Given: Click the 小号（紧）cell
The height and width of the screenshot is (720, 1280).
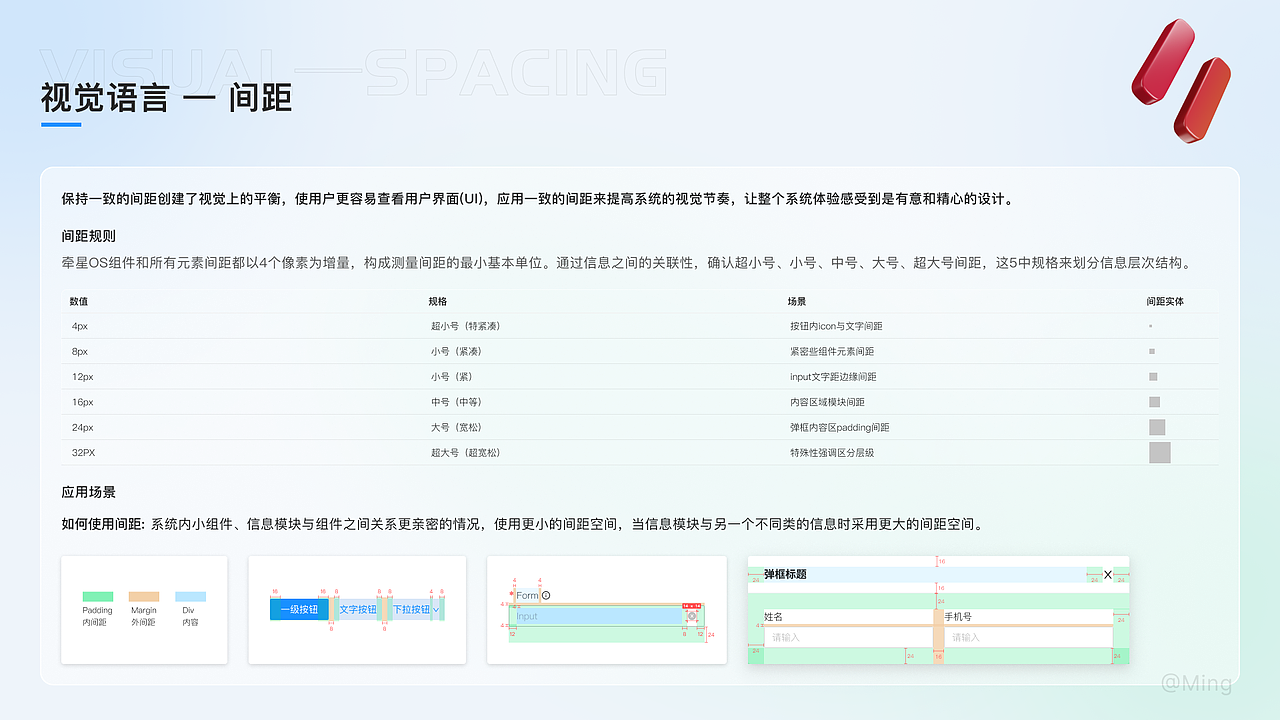Looking at the screenshot, I should click(x=451, y=377).
